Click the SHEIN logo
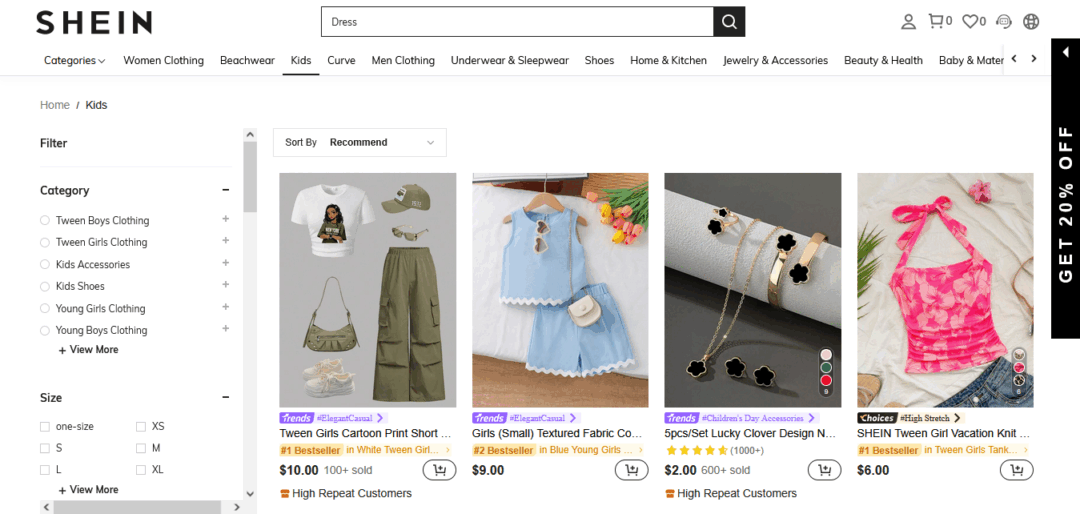The image size is (1080, 514). (94, 22)
